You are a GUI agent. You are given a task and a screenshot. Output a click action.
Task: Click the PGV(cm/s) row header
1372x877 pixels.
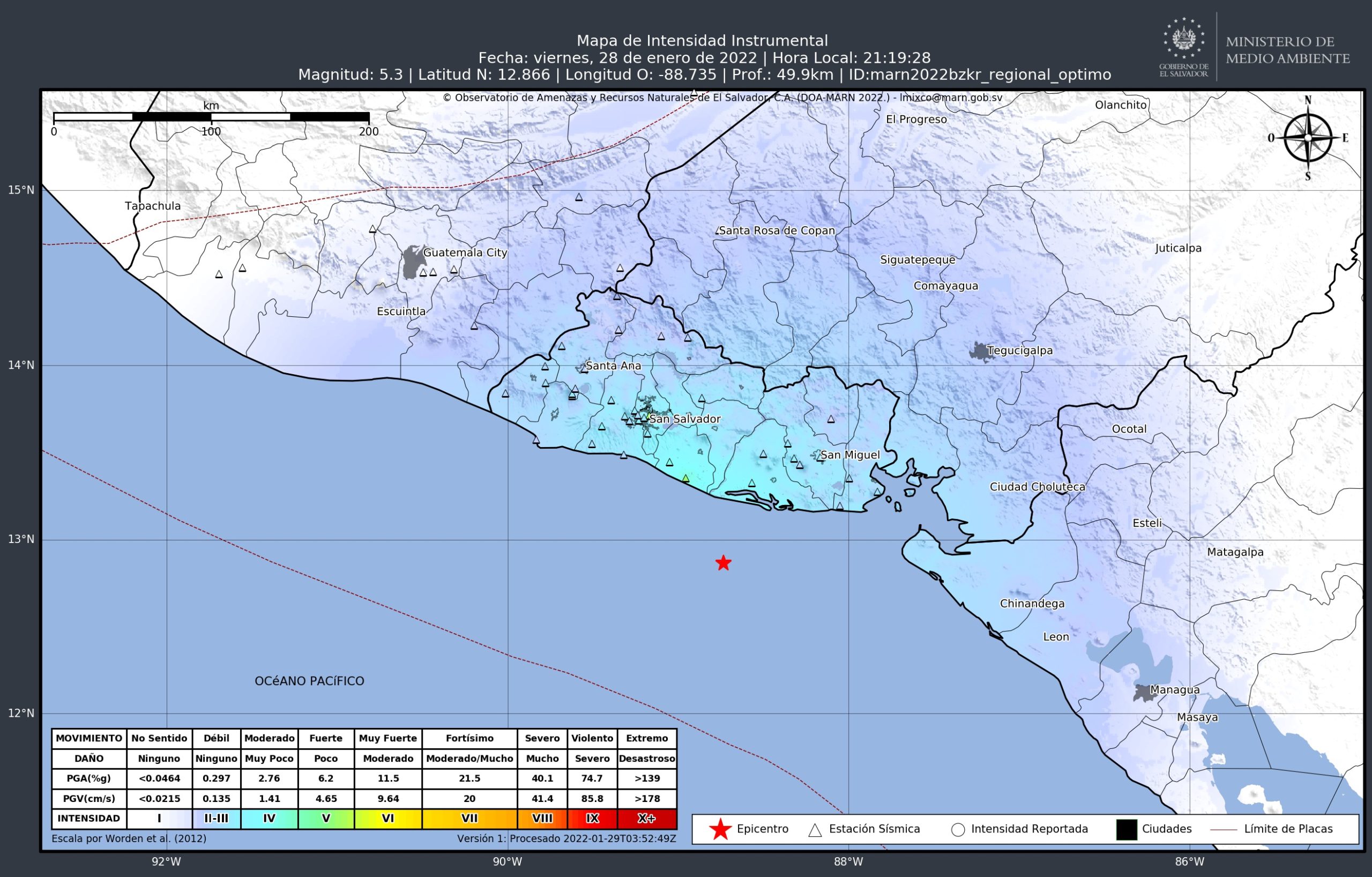[89, 799]
